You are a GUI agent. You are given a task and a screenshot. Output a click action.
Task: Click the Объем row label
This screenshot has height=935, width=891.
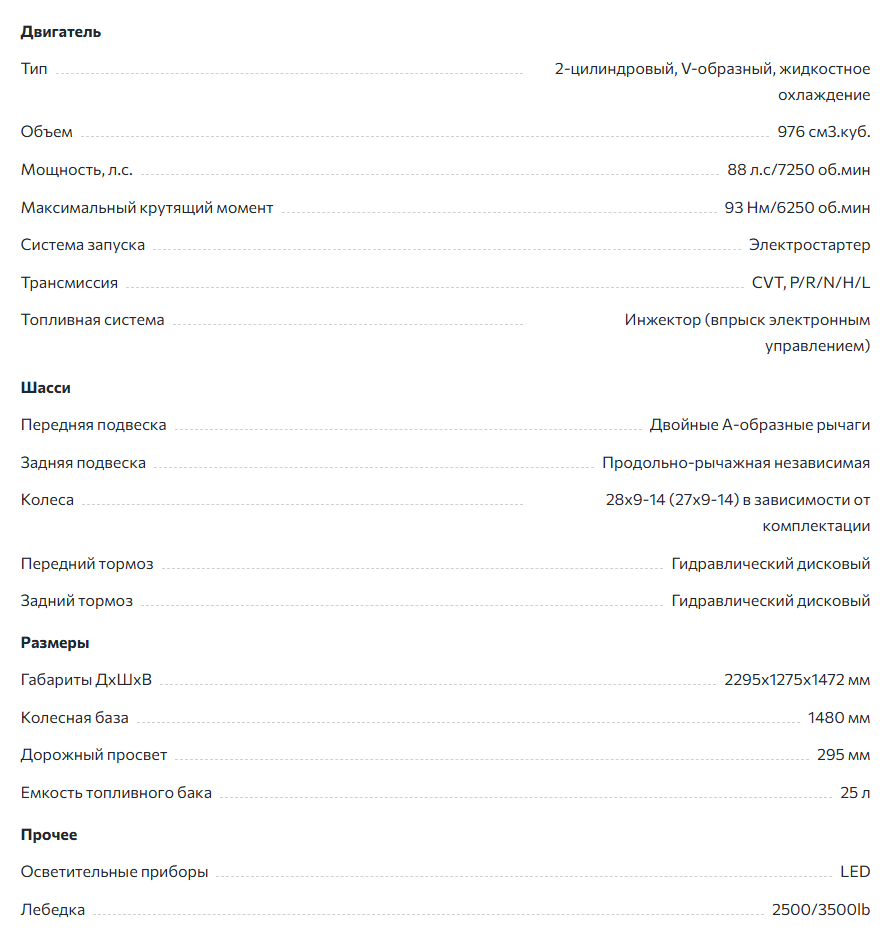pos(47,132)
